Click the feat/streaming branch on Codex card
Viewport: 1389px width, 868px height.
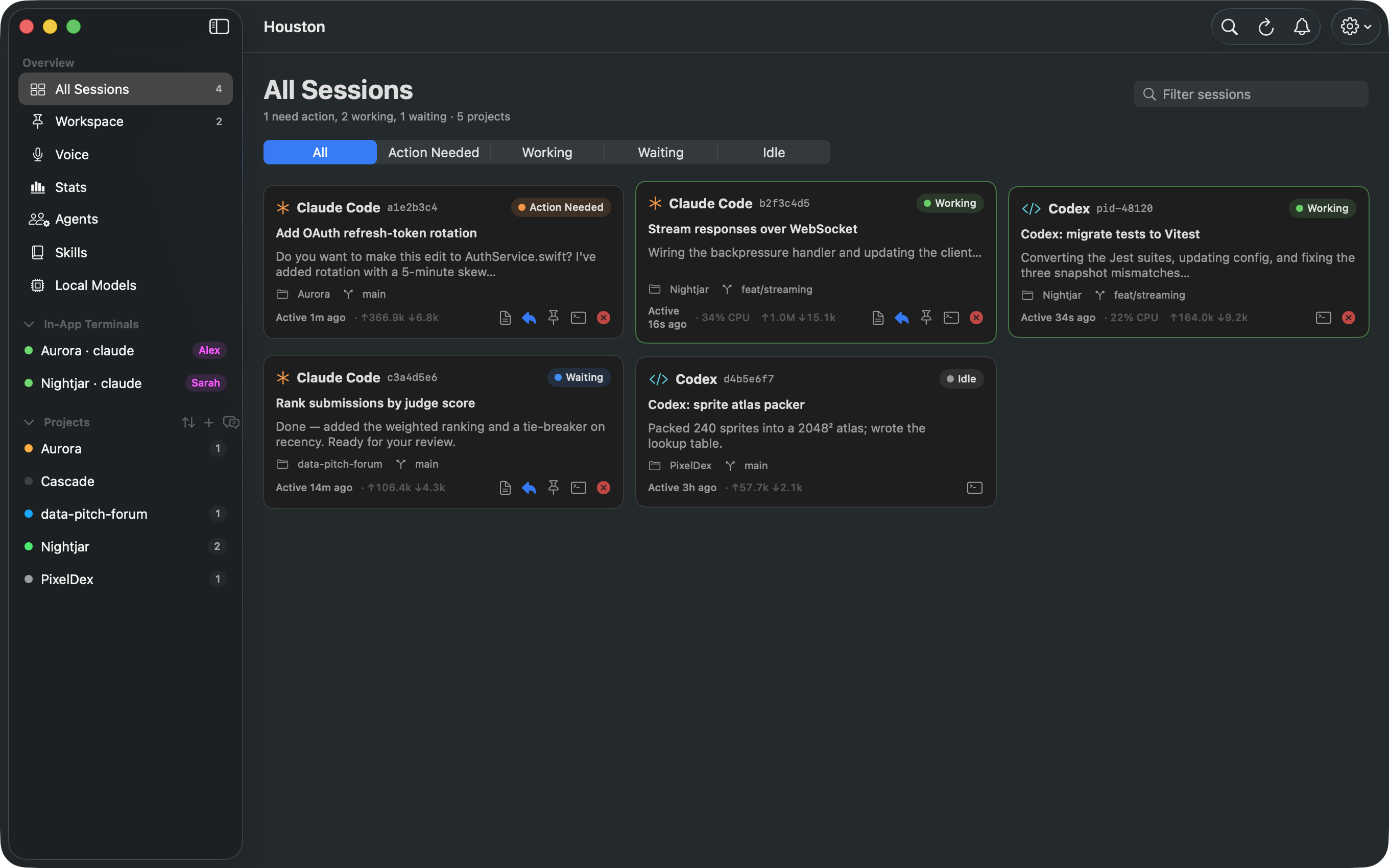1149,295
